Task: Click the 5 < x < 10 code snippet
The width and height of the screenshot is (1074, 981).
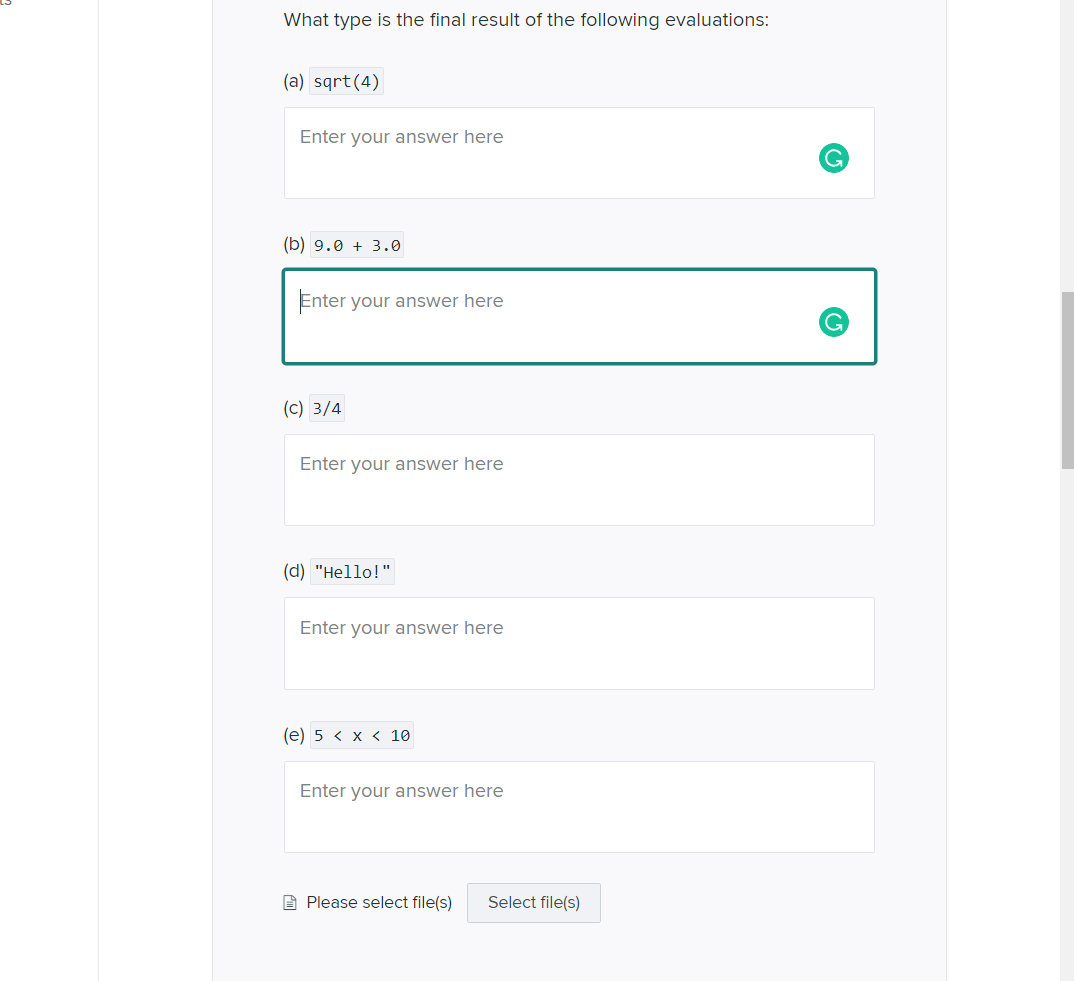Action: click(361, 736)
